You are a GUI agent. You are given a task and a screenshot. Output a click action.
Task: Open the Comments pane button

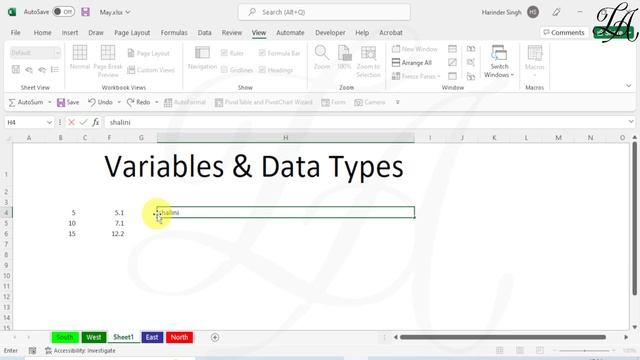(x=564, y=33)
